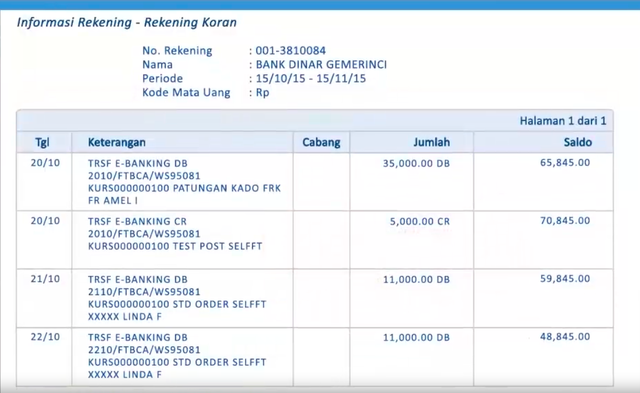The width and height of the screenshot is (640, 393).
Task: Click the 'Kode Mata Uang' label
Action: [186, 93]
